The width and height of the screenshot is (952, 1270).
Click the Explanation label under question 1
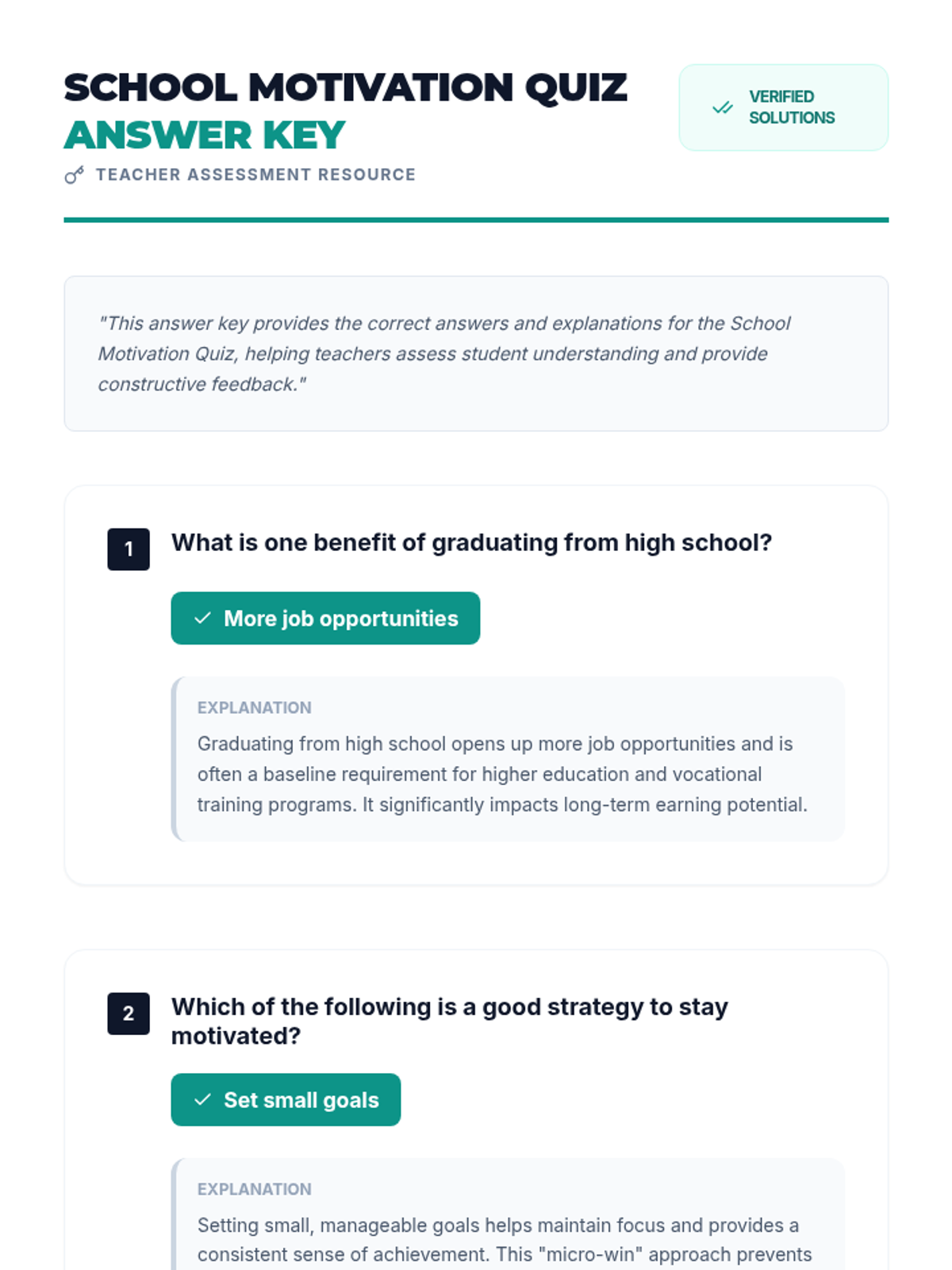254,707
